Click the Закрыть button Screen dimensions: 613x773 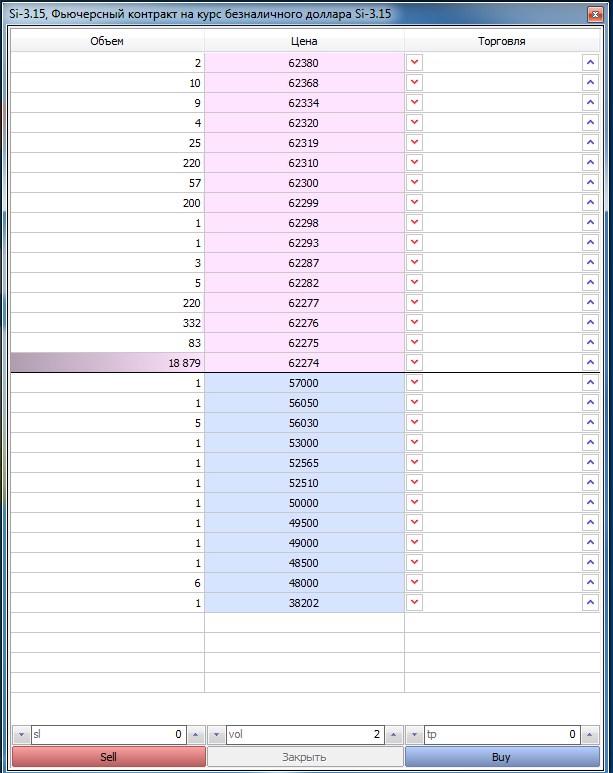point(305,757)
